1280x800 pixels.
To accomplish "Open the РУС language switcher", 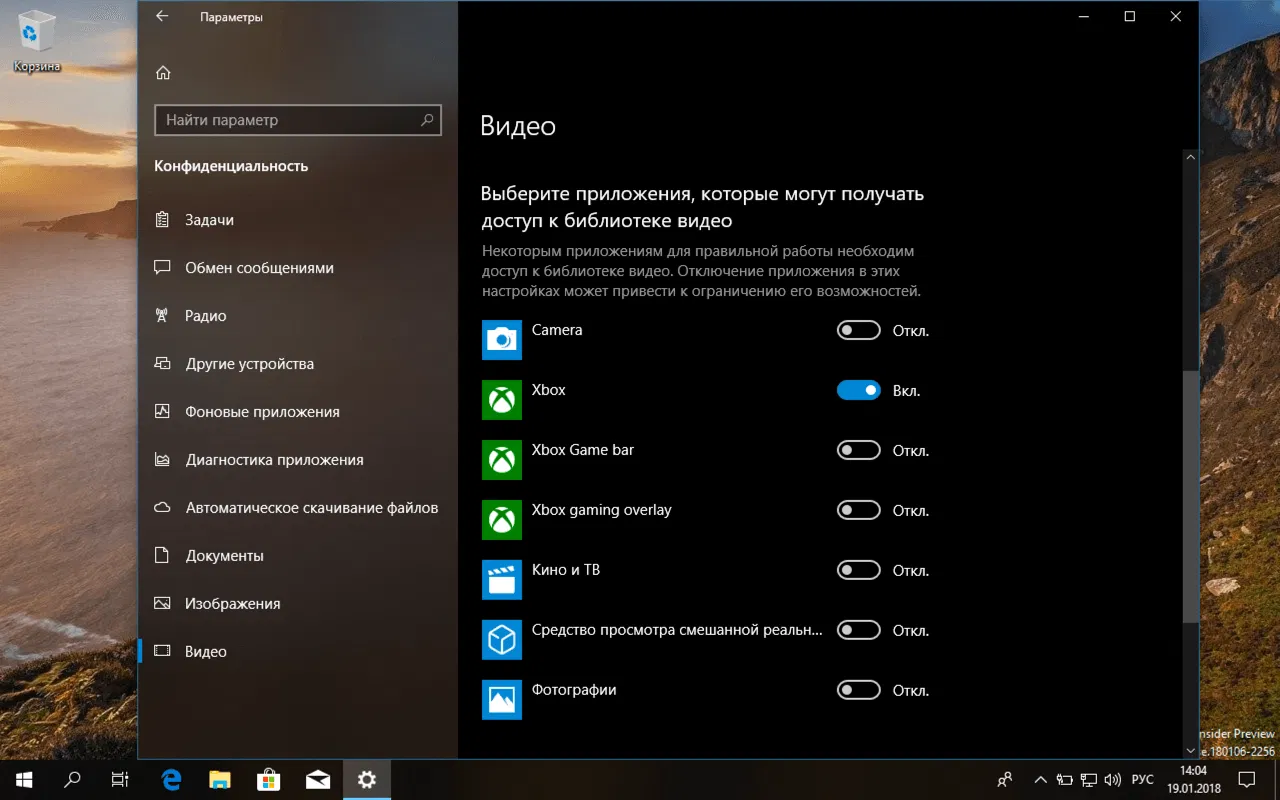I will click(1143, 779).
